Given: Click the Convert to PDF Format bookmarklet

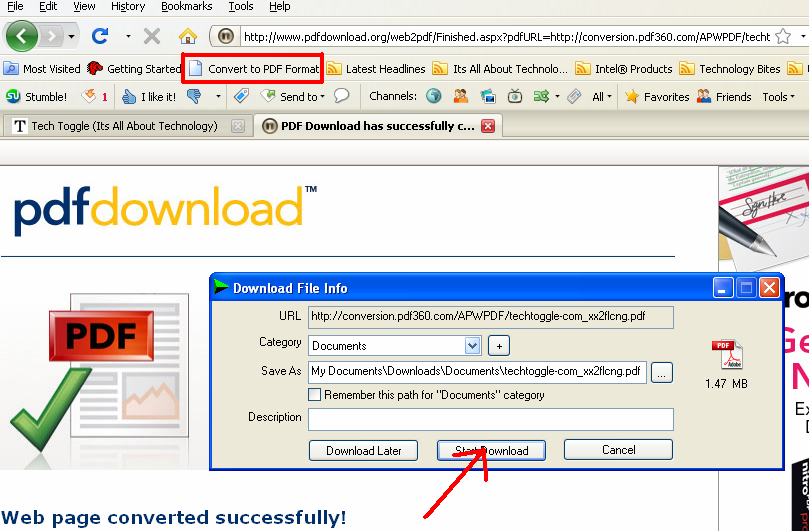Looking at the screenshot, I should tap(253, 69).
